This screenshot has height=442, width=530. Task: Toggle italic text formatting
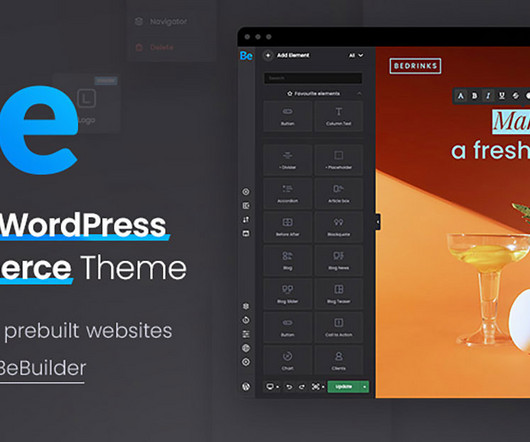[488, 96]
